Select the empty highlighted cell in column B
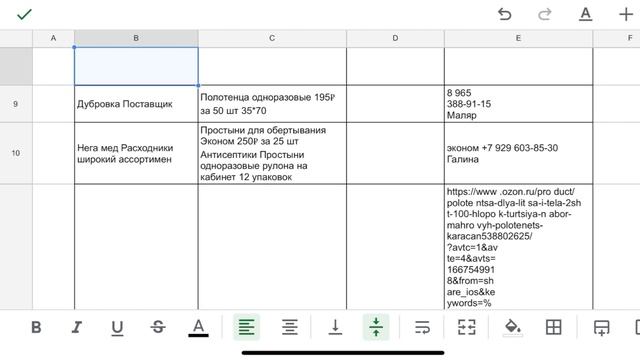 (x=136, y=66)
